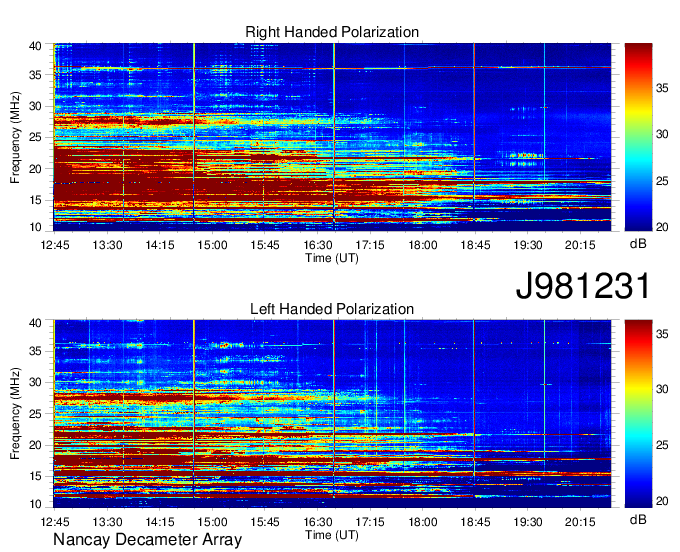Click the color bar of the right-handed plot

[638, 137]
